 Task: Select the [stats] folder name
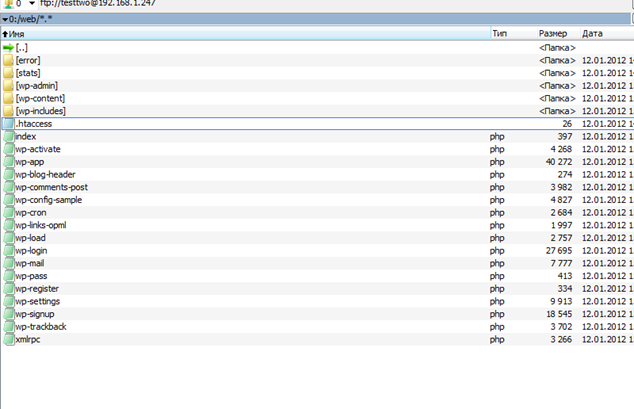point(28,73)
